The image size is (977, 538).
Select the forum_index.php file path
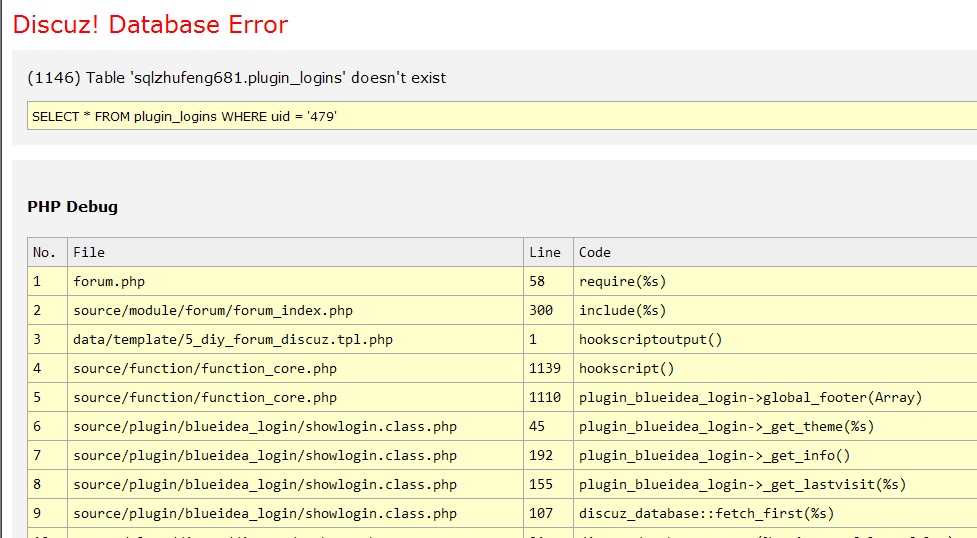click(x=213, y=310)
